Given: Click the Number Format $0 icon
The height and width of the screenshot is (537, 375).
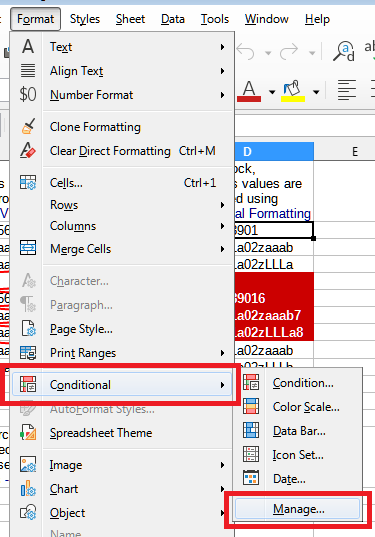Looking at the screenshot, I should click(28, 95).
